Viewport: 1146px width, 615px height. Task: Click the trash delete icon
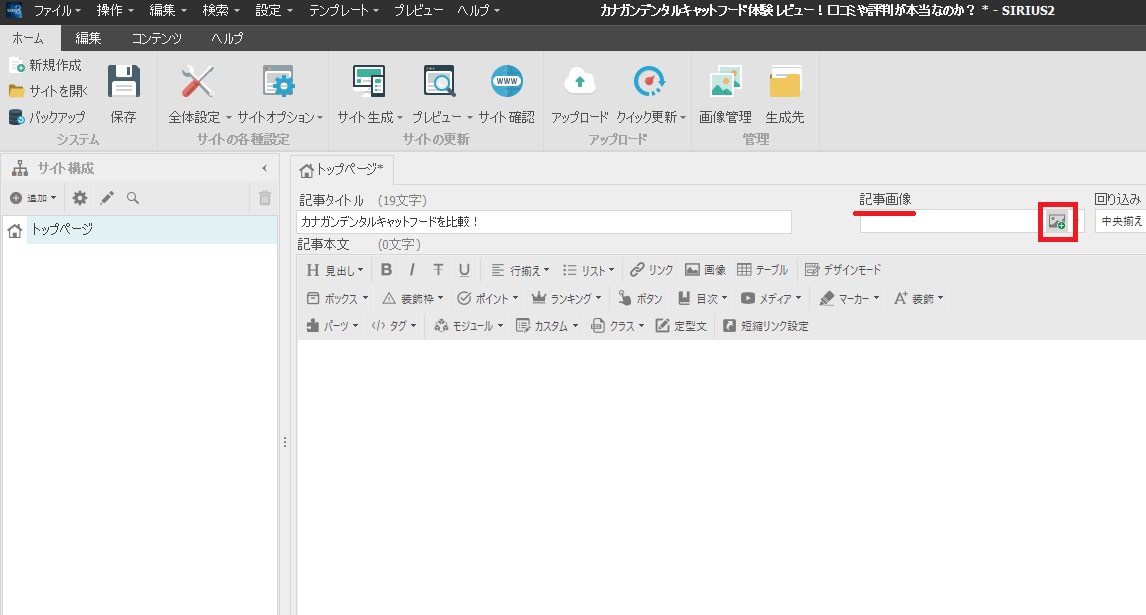(265, 197)
